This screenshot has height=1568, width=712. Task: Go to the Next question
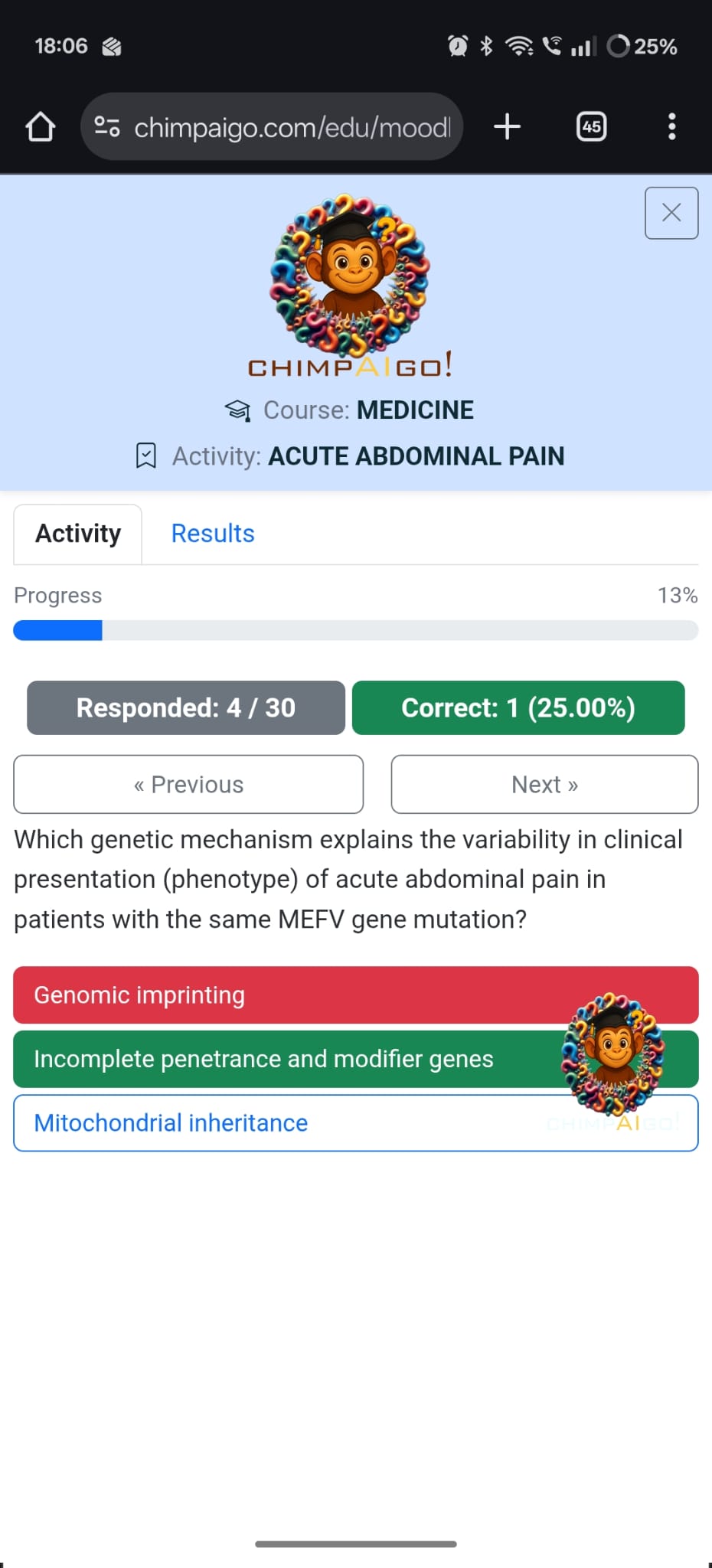tap(544, 785)
